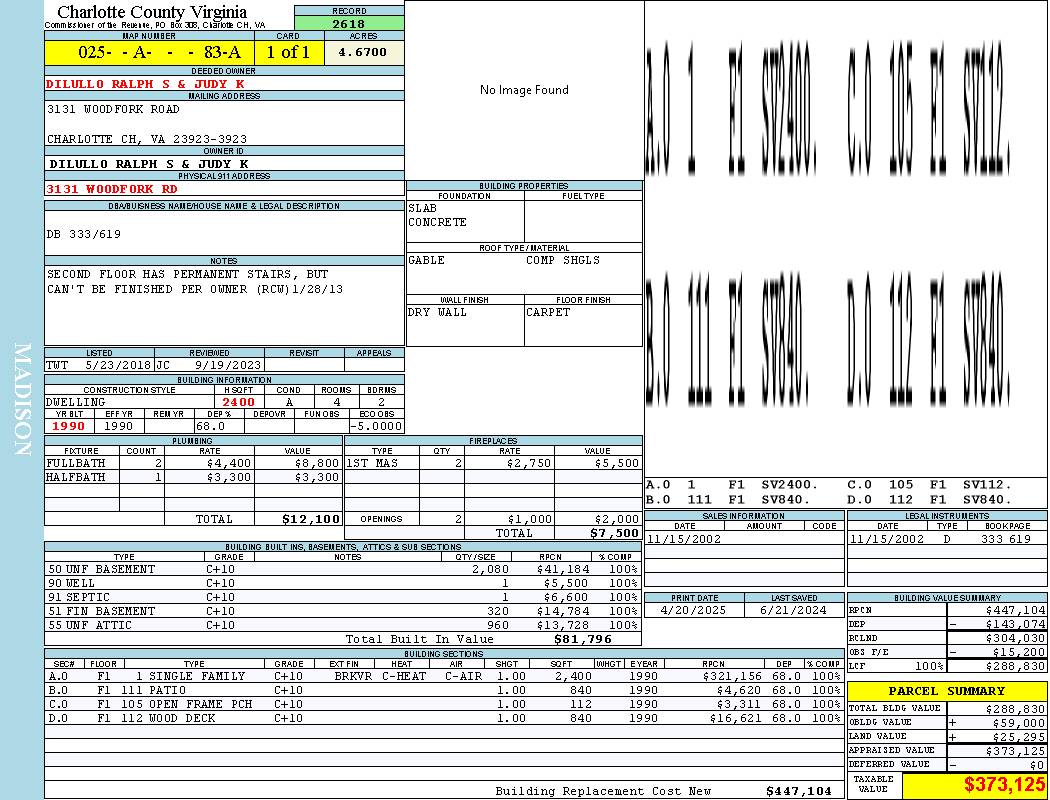Click the listed date 5/23/2018
Screen dimensions: 1050x800
(118, 366)
